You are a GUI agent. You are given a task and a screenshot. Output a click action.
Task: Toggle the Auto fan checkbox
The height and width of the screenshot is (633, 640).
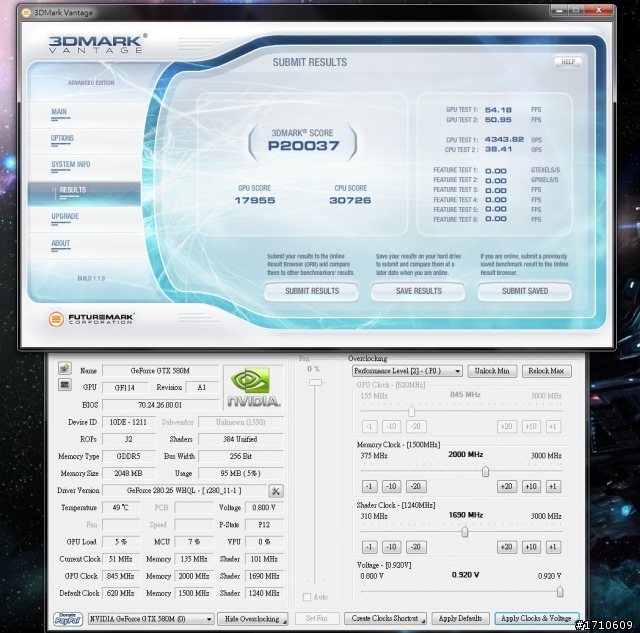(x=307, y=597)
